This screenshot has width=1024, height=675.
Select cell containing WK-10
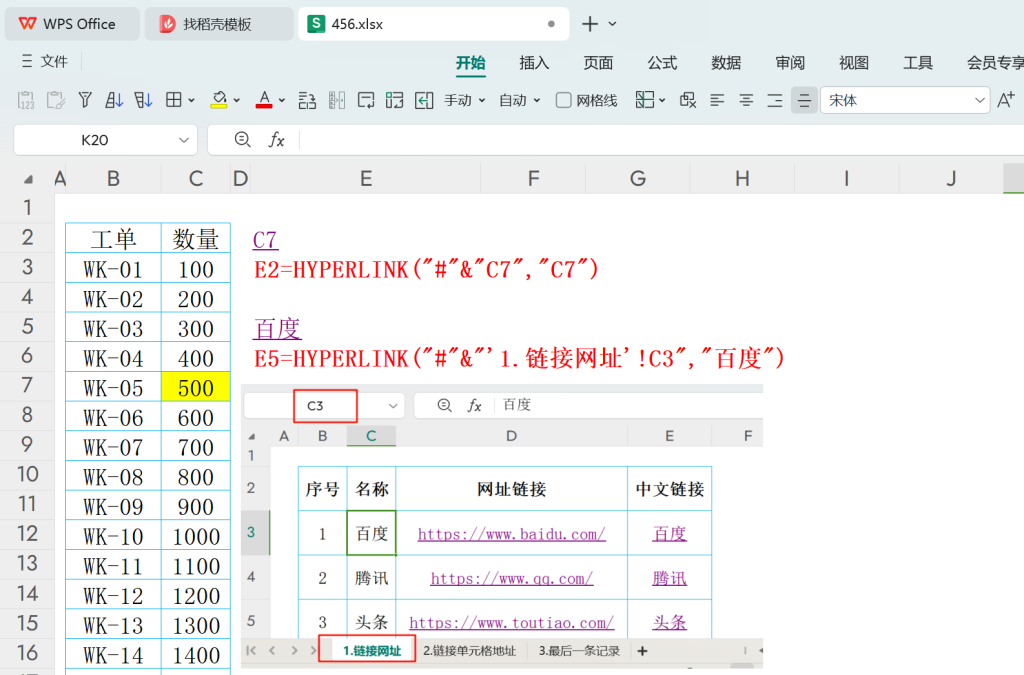point(114,536)
